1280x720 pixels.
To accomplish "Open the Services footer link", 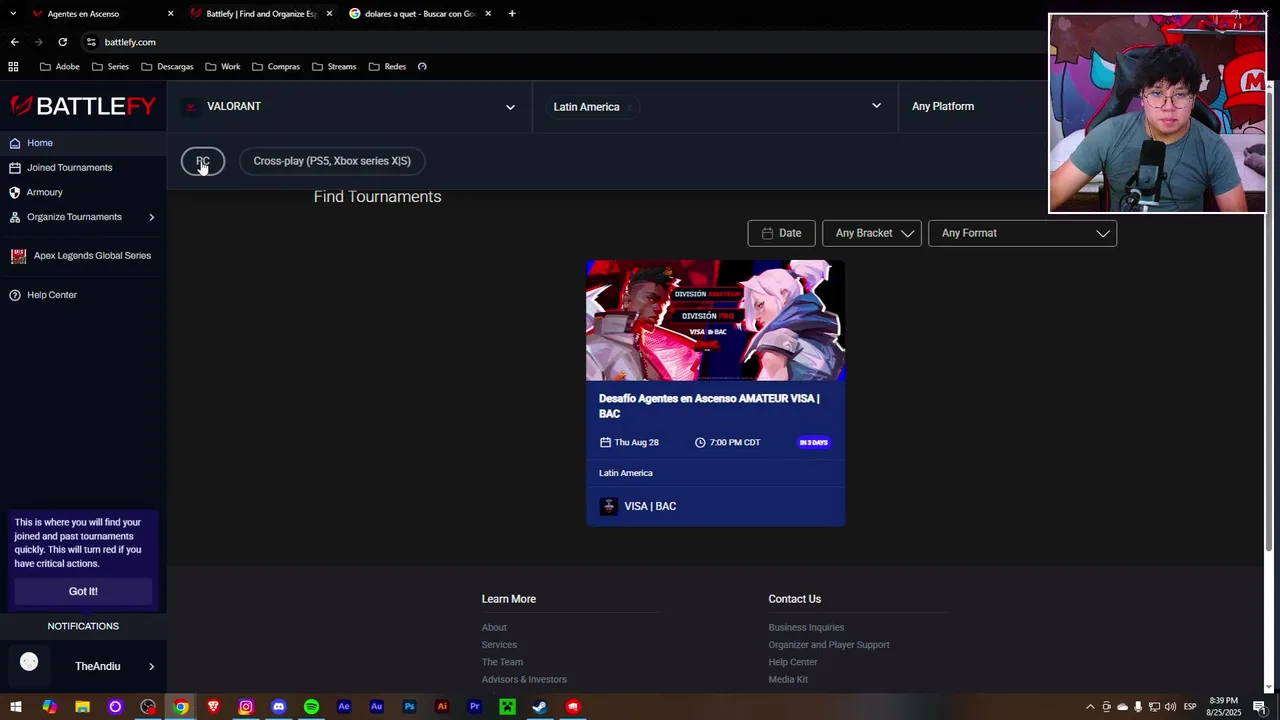I will 499,645.
